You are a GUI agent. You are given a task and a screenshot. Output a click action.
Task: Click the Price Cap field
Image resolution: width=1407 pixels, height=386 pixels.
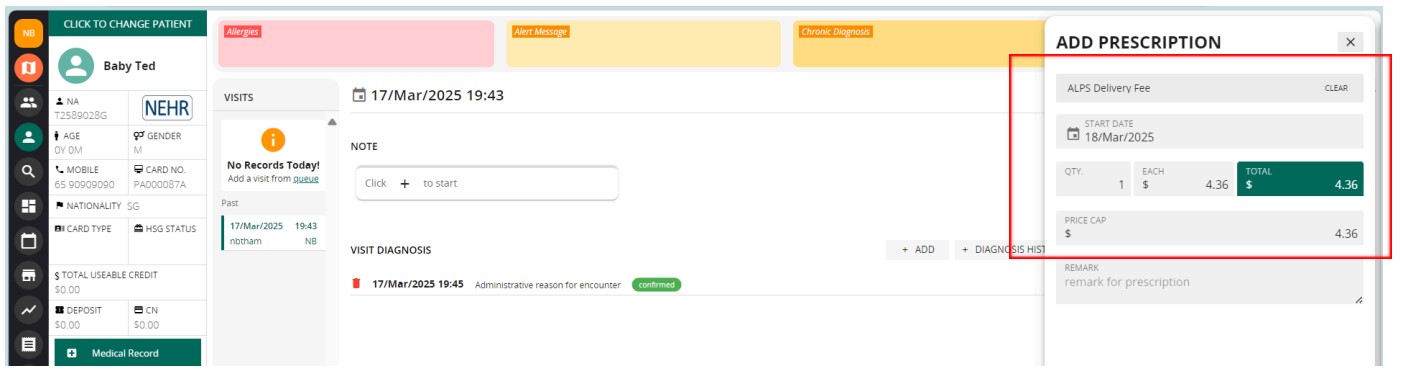point(1210,227)
